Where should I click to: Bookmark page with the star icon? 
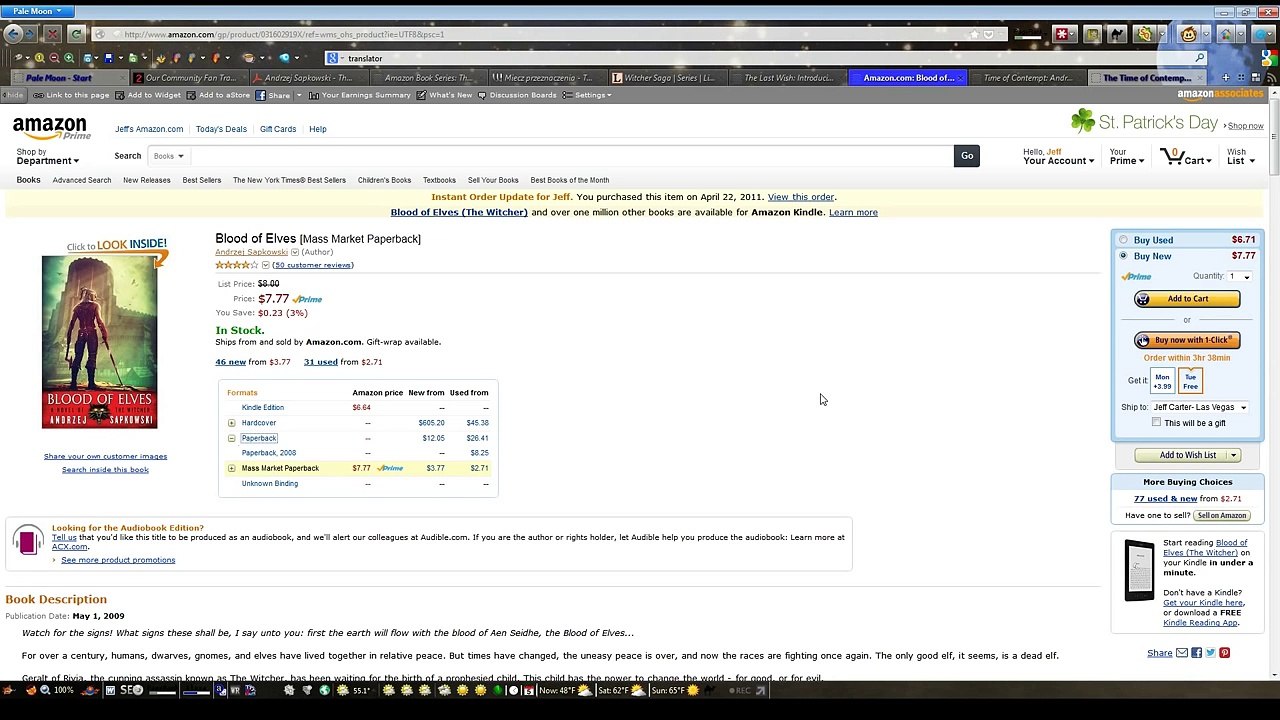point(974,34)
